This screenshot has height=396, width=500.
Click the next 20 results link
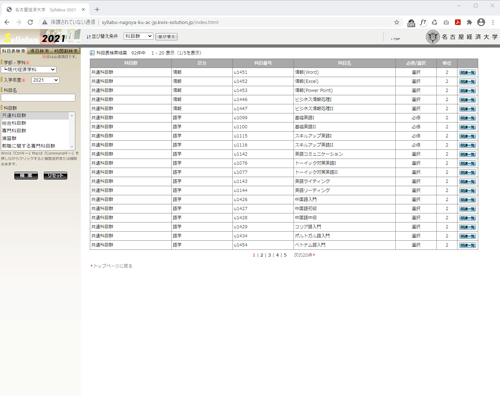tap(304, 255)
